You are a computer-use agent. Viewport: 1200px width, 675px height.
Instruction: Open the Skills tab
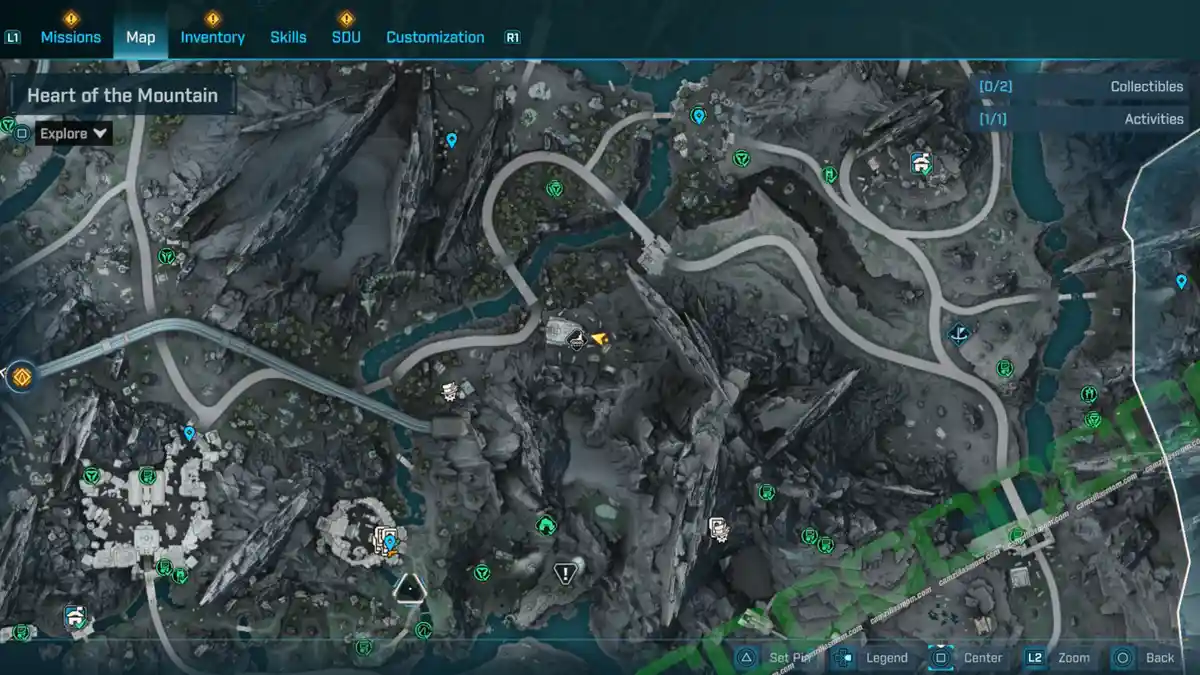[288, 37]
